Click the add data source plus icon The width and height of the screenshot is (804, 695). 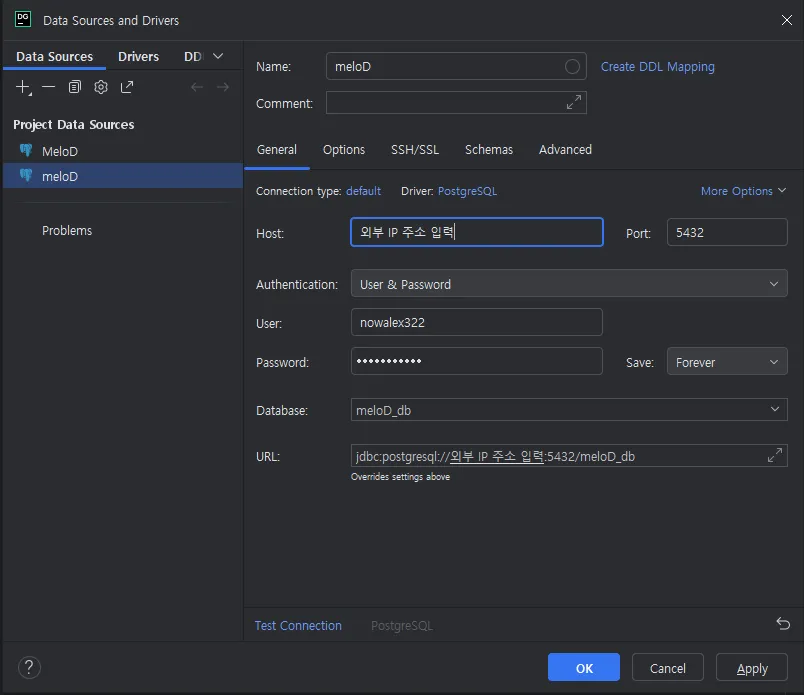coord(23,87)
